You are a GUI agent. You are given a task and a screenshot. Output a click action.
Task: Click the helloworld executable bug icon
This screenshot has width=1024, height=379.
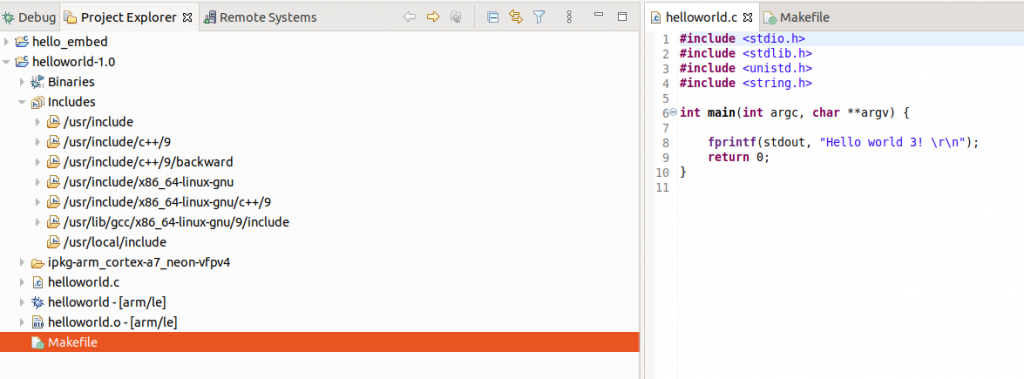click(x=38, y=303)
